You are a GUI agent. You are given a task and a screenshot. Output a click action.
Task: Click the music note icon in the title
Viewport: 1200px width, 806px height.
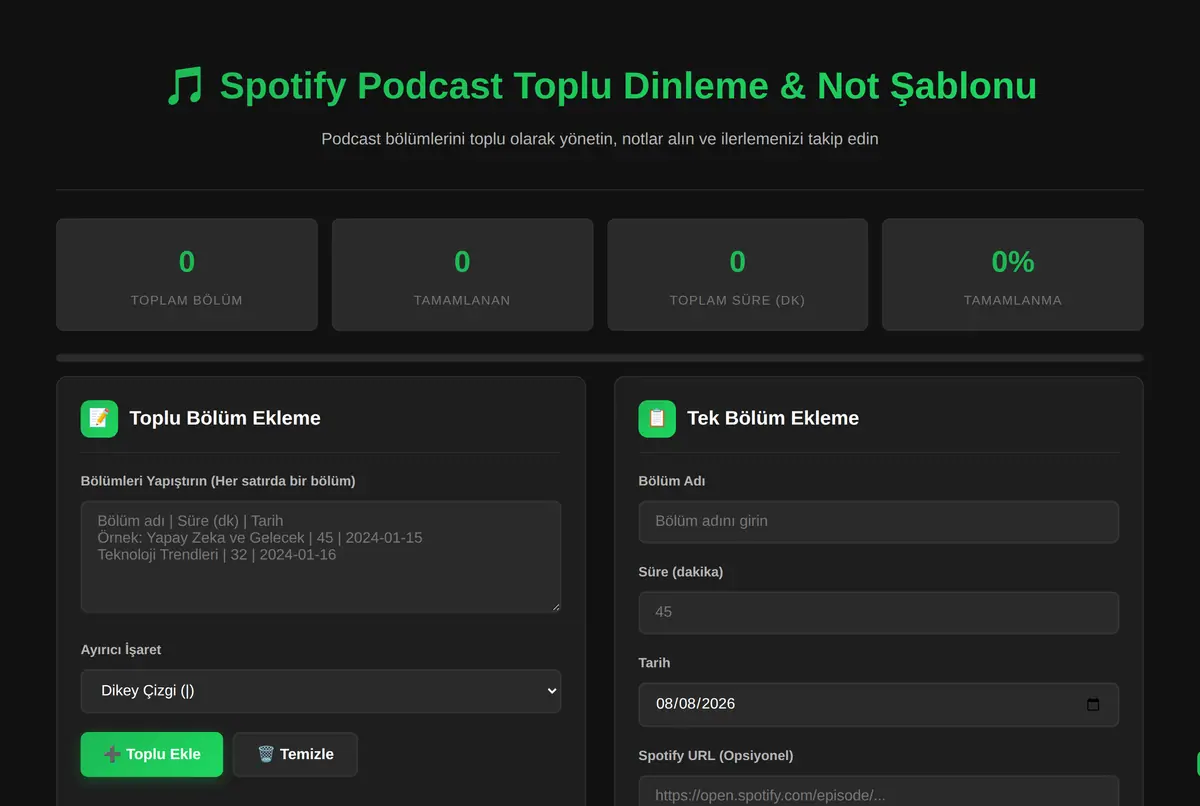click(184, 86)
